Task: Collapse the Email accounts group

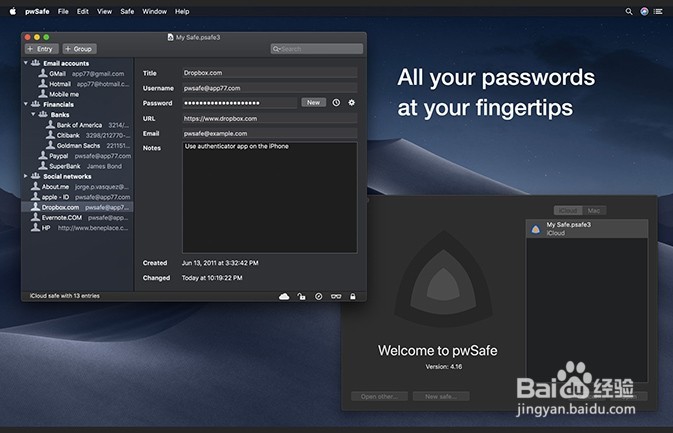Action: pos(26,63)
